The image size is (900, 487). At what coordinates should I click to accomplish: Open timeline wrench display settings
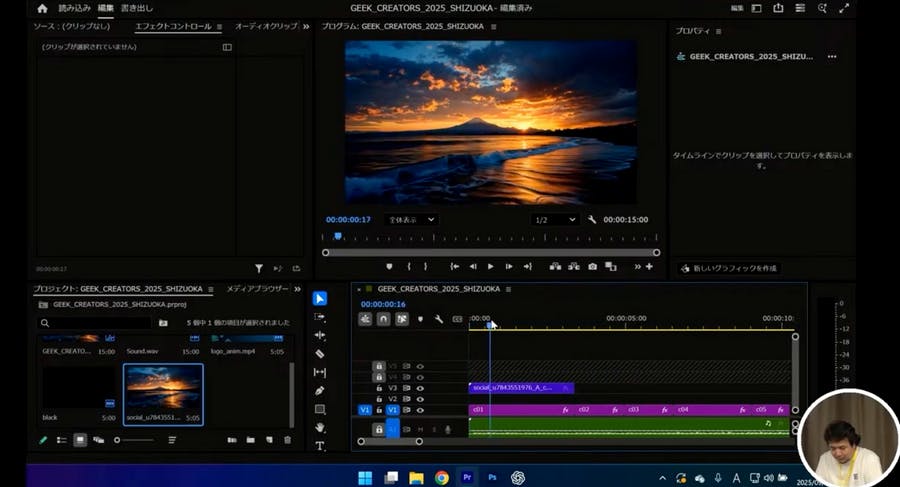[438, 319]
